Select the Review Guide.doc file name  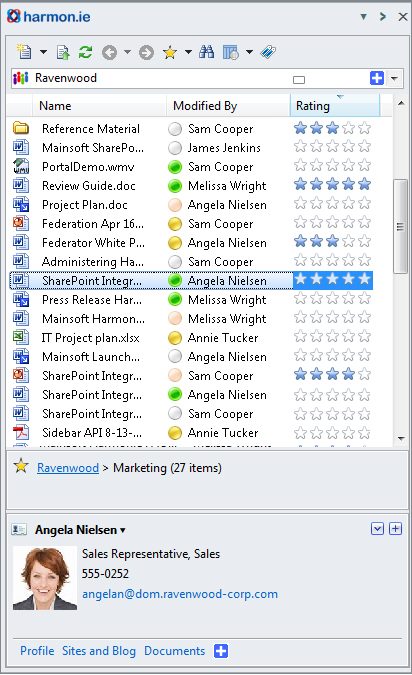coord(89,186)
